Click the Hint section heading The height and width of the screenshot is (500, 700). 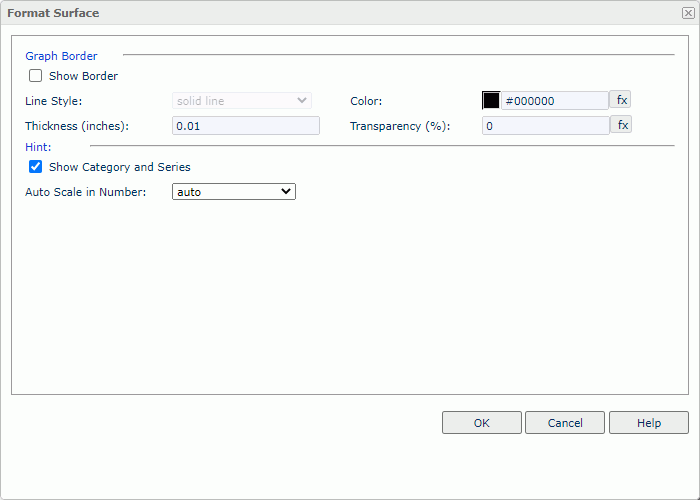[38, 147]
